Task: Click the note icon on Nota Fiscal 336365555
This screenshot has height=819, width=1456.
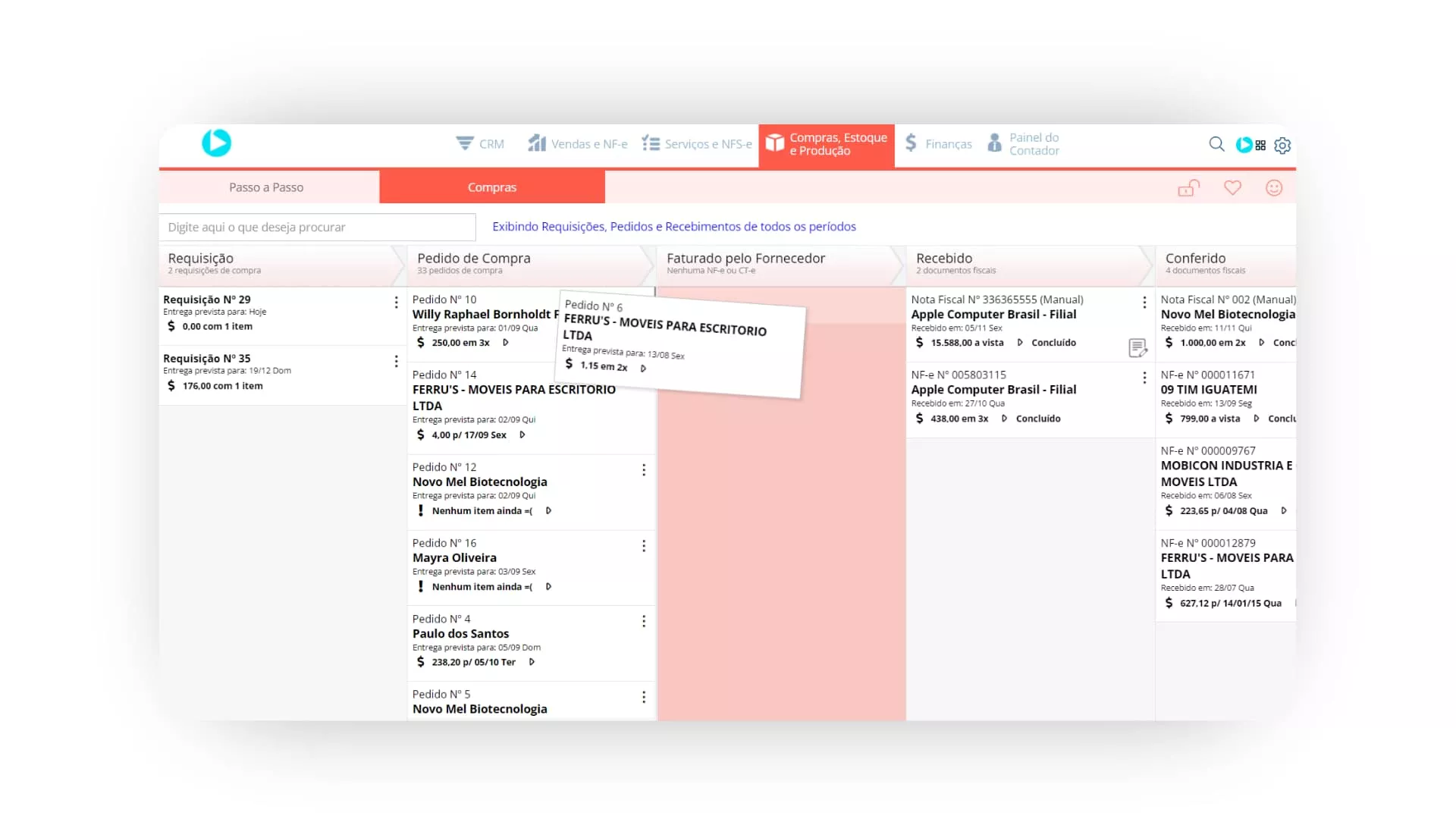Action: (1137, 347)
